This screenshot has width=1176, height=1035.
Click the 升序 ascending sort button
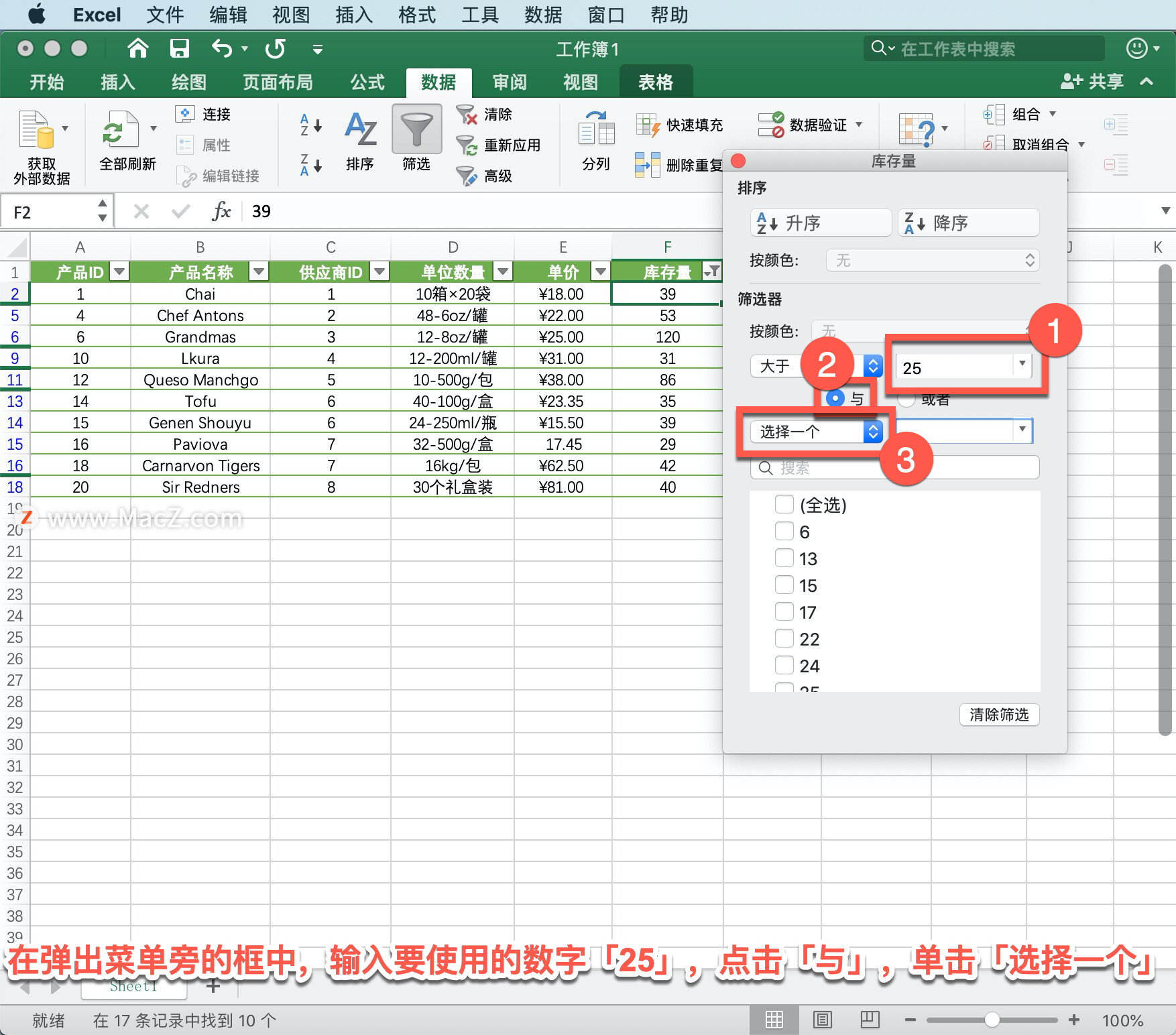(x=821, y=223)
